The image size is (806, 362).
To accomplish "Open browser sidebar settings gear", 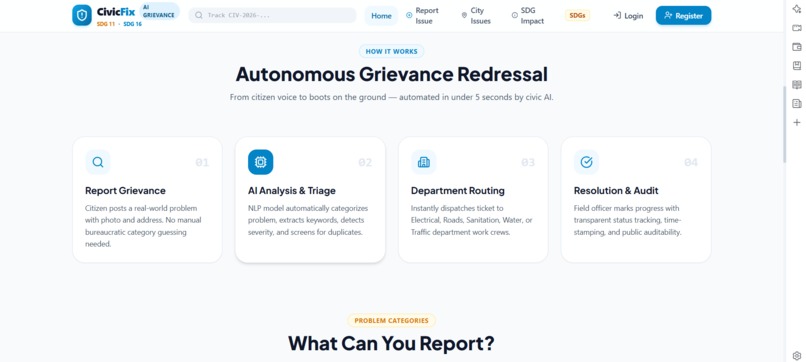I will [797, 355].
